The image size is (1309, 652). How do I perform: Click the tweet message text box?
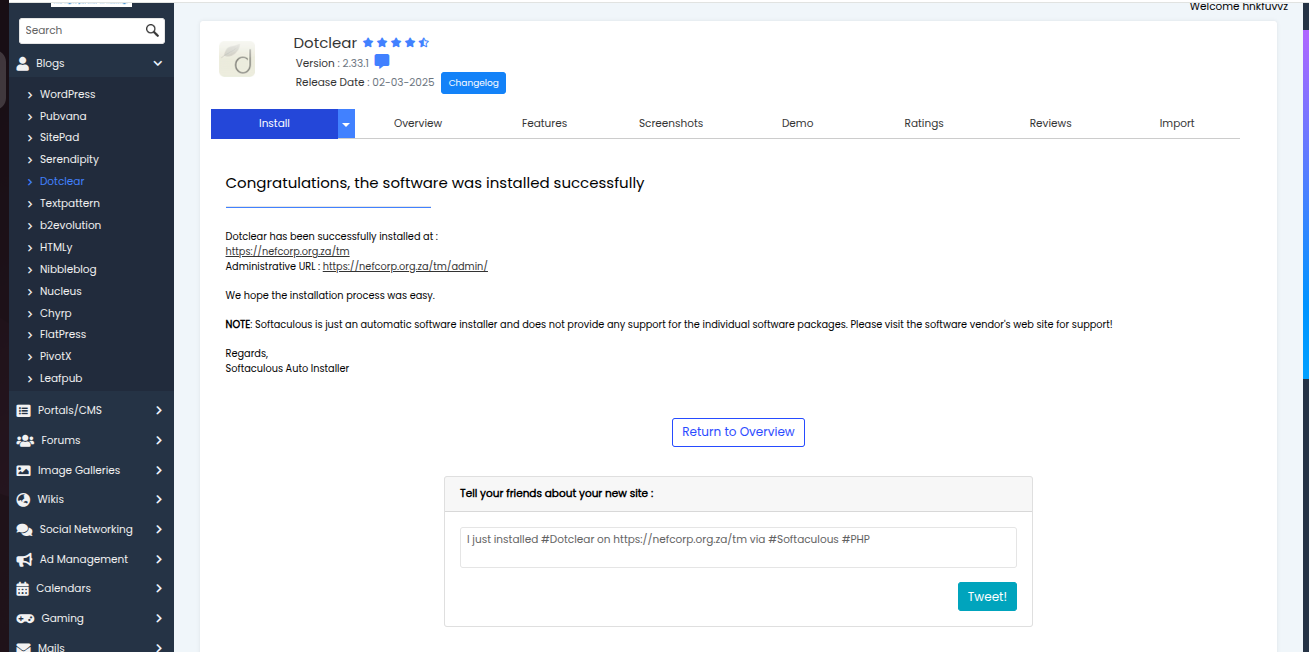[x=738, y=547]
